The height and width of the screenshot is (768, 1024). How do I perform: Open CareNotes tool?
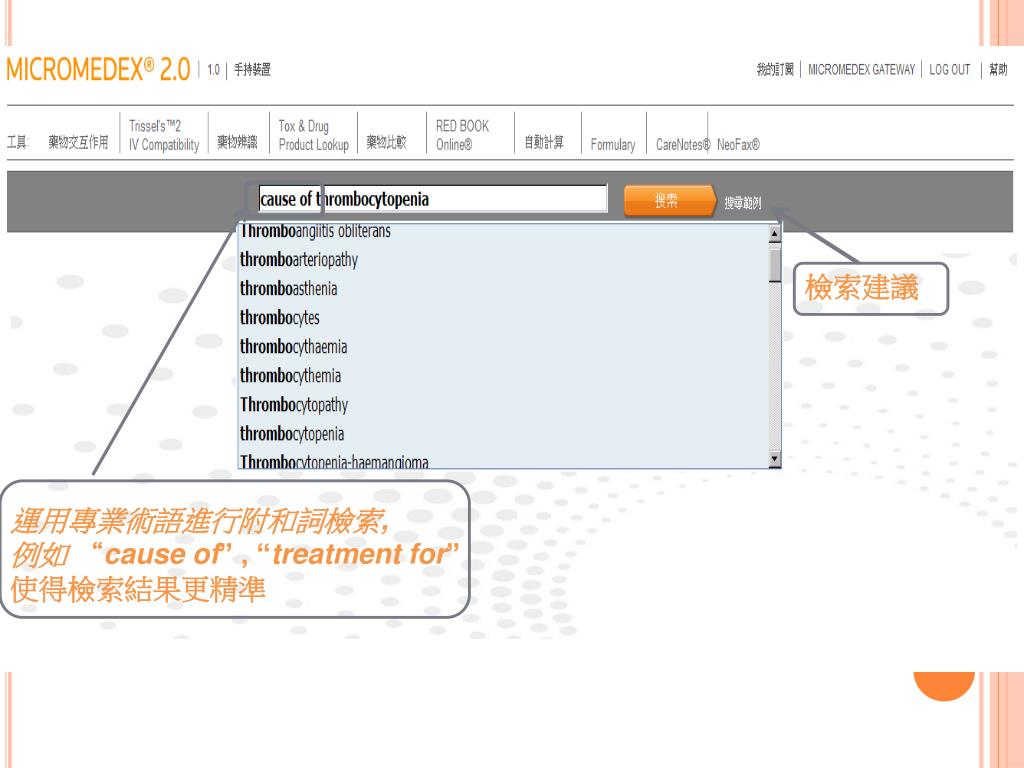[682, 144]
